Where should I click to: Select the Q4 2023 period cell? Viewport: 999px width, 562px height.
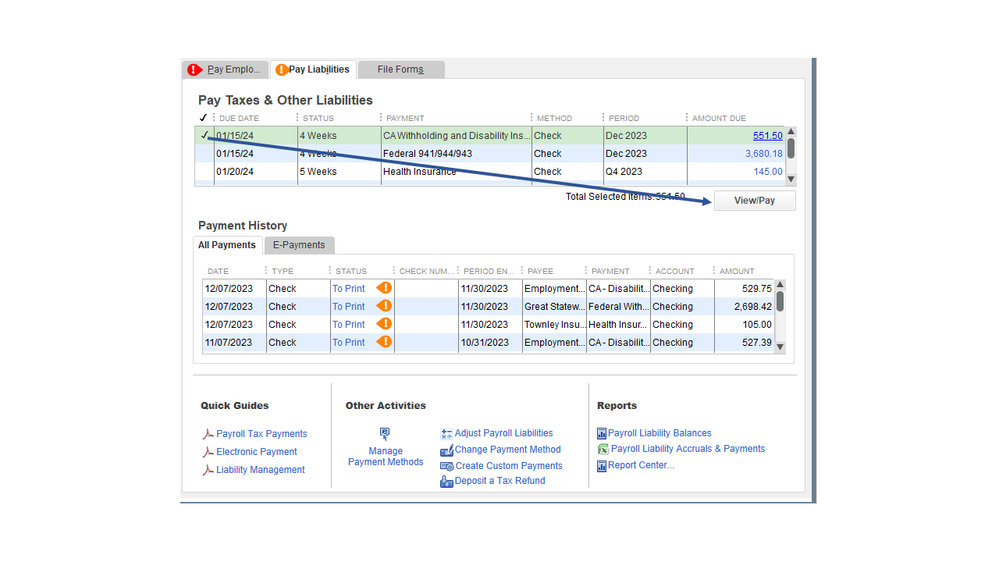[645, 171]
